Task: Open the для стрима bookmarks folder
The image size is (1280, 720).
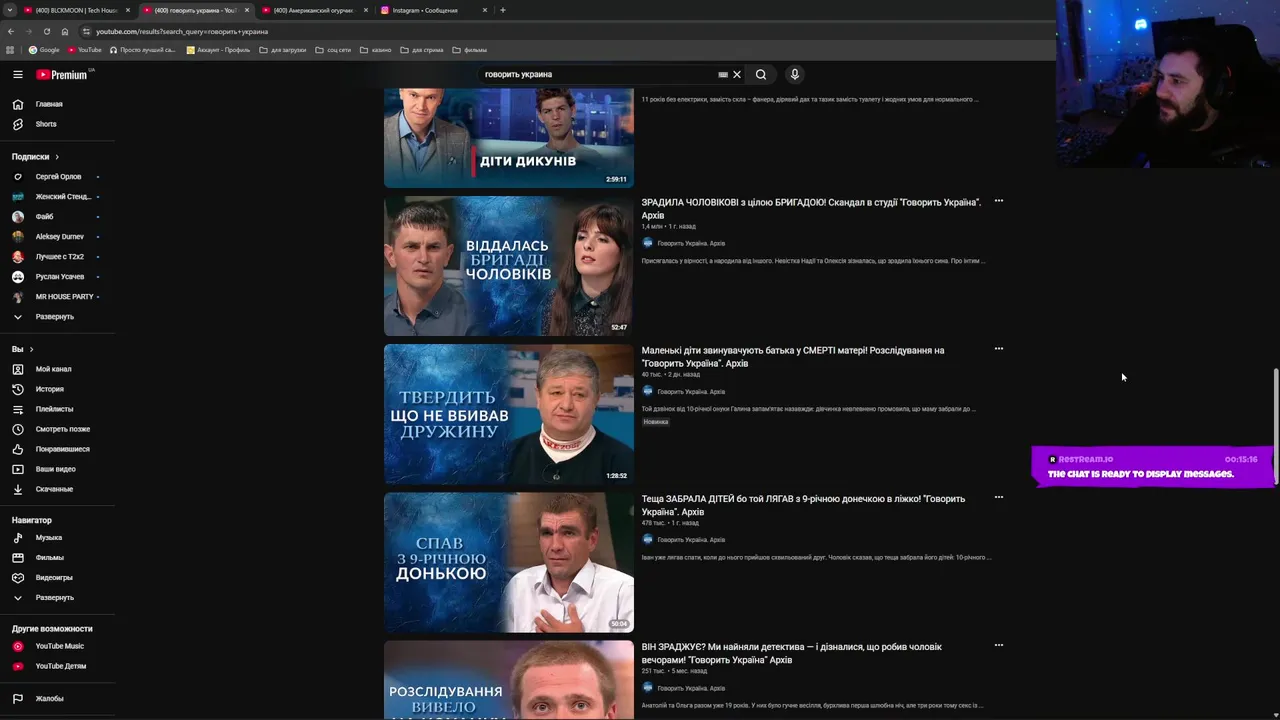Action: coord(421,49)
